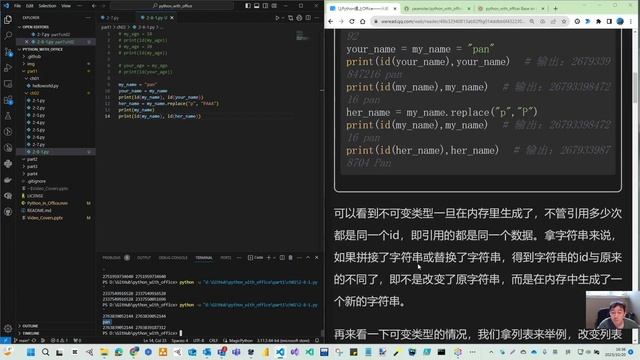Delete terminal with trash icon
640x360 pixels.
point(291,258)
